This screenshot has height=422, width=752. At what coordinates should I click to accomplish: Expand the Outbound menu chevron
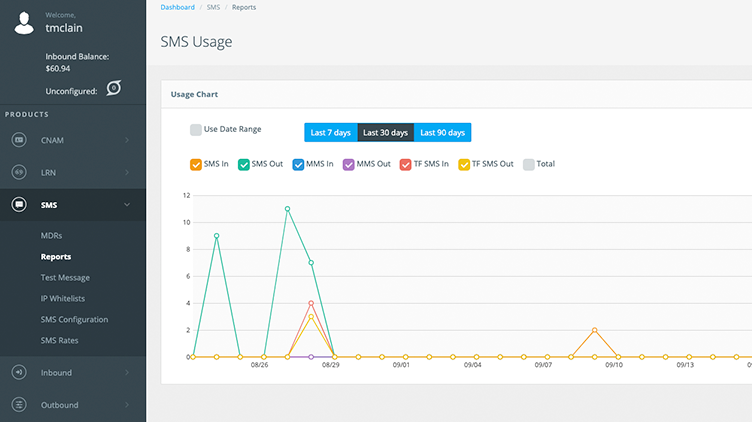coord(127,405)
